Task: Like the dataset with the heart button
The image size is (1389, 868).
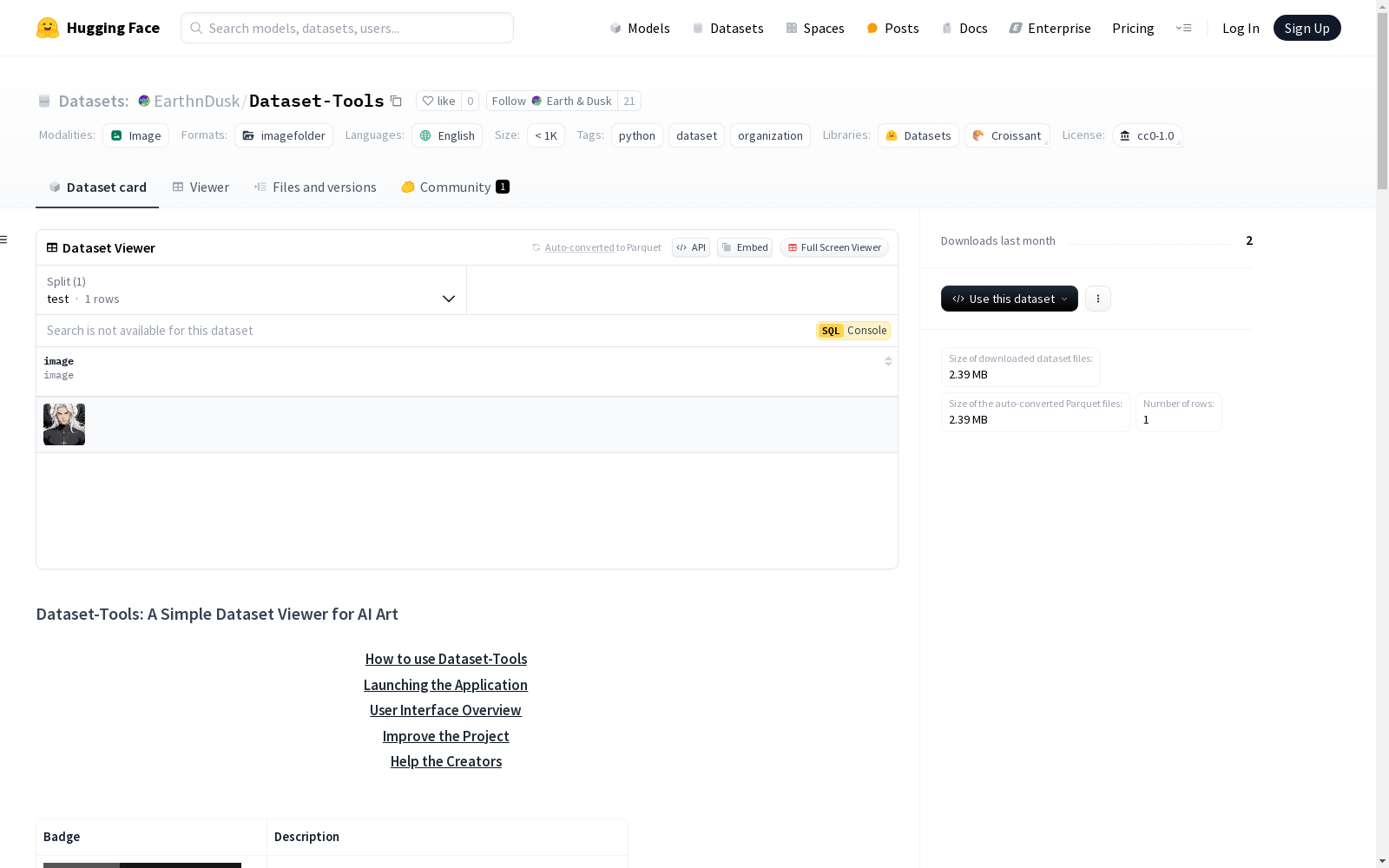Action: [x=438, y=101]
